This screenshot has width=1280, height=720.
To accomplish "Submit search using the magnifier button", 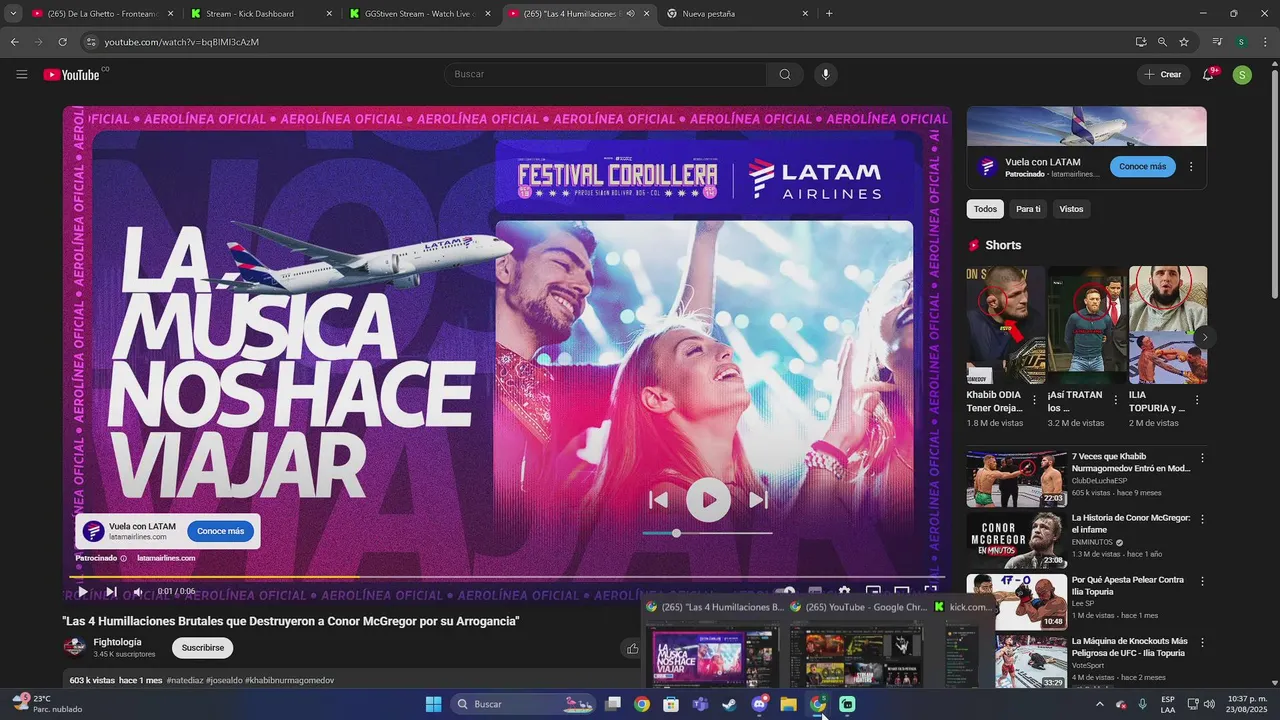I will click(785, 74).
